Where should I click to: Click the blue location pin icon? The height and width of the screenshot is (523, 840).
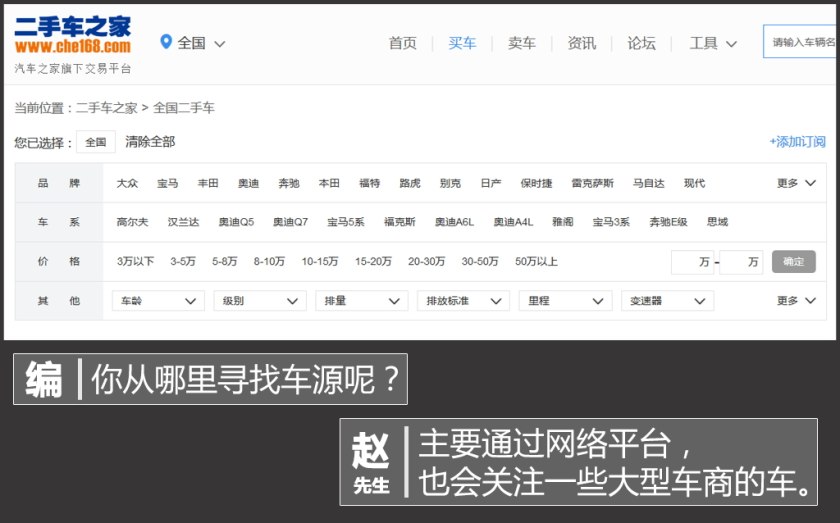tap(166, 42)
